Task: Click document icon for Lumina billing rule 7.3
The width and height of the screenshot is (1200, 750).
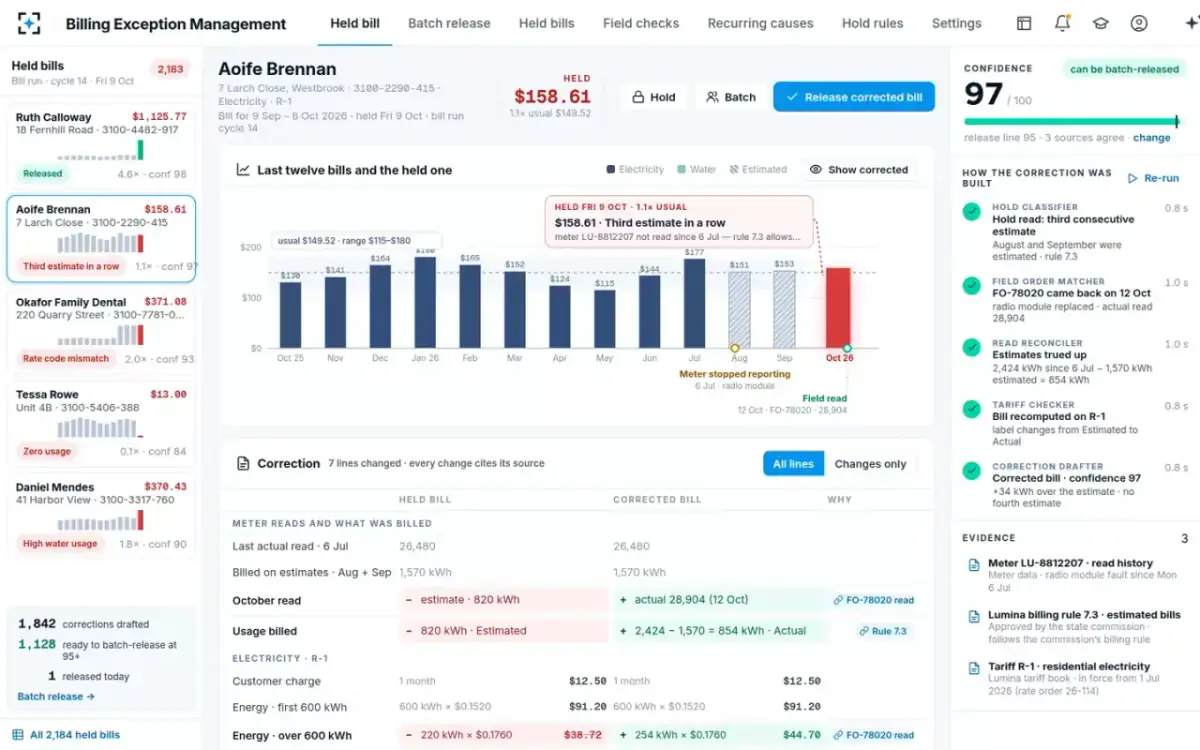Action: coord(974,616)
